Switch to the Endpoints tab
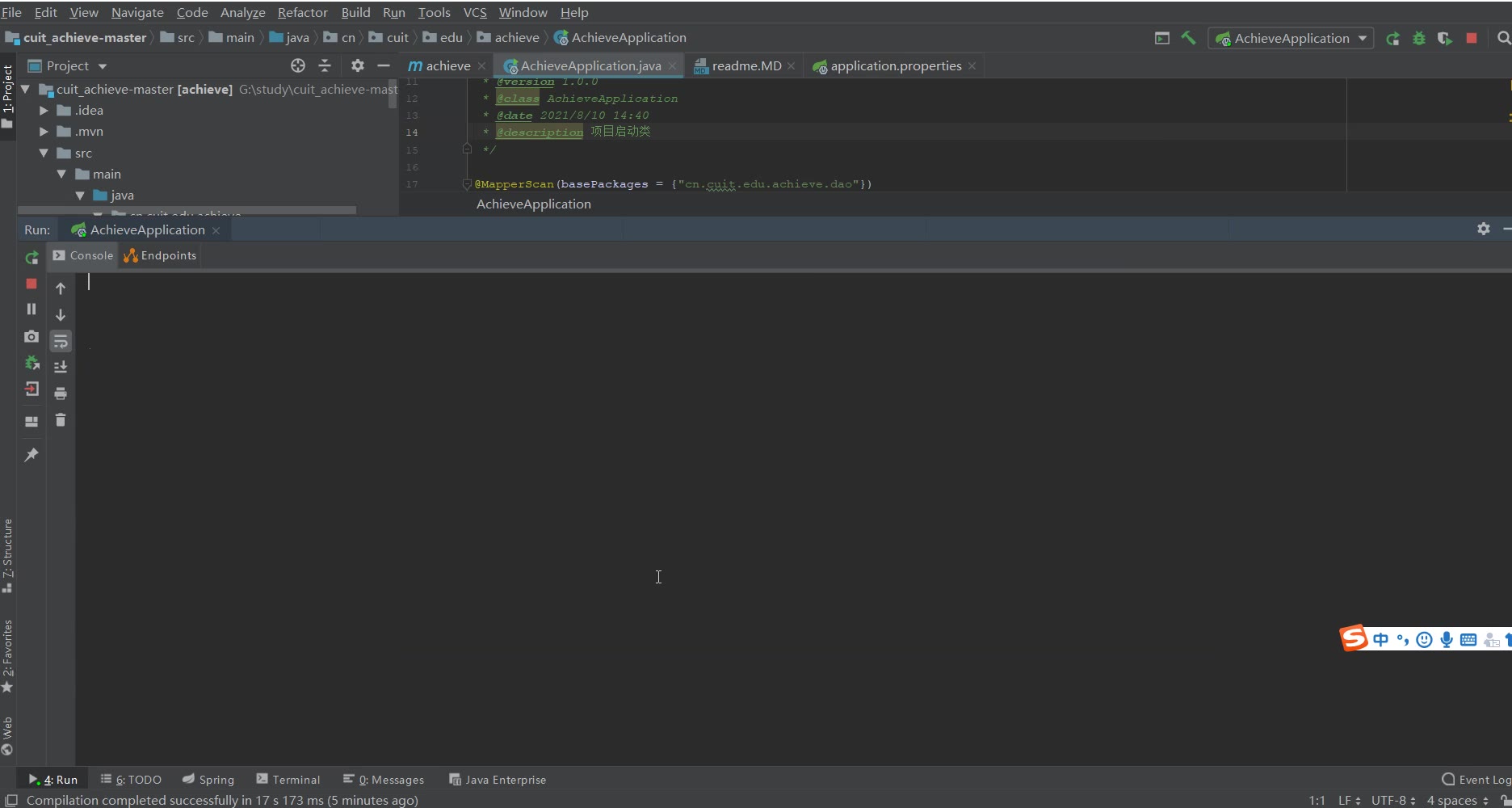1512x808 pixels. tap(161, 255)
